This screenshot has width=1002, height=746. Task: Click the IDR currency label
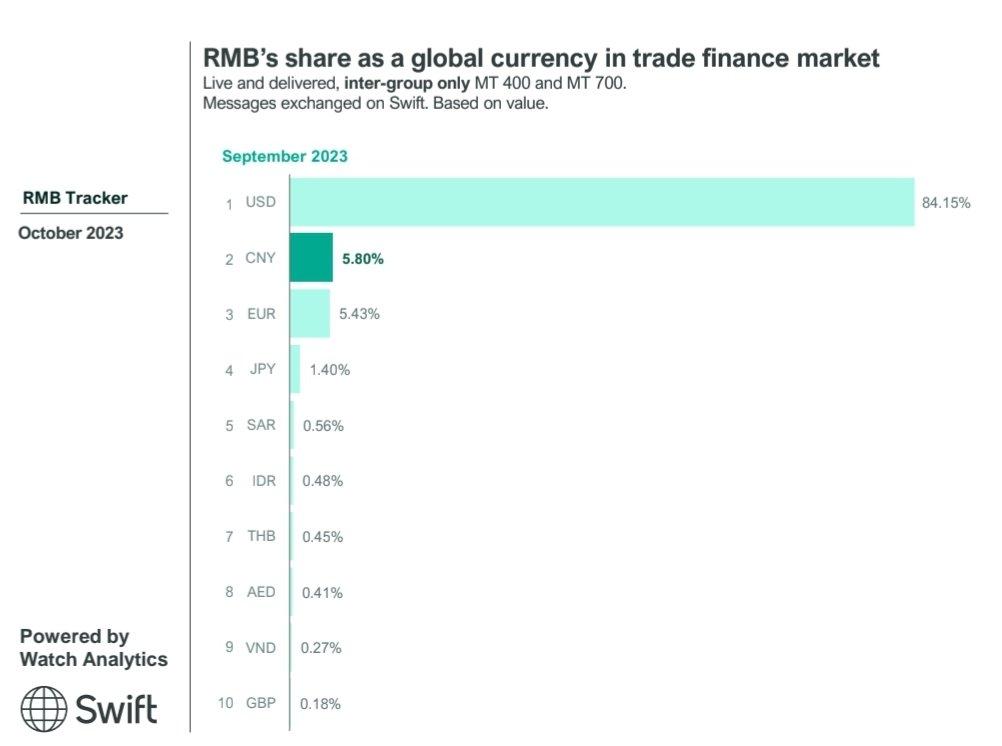pyautogui.click(x=263, y=481)
